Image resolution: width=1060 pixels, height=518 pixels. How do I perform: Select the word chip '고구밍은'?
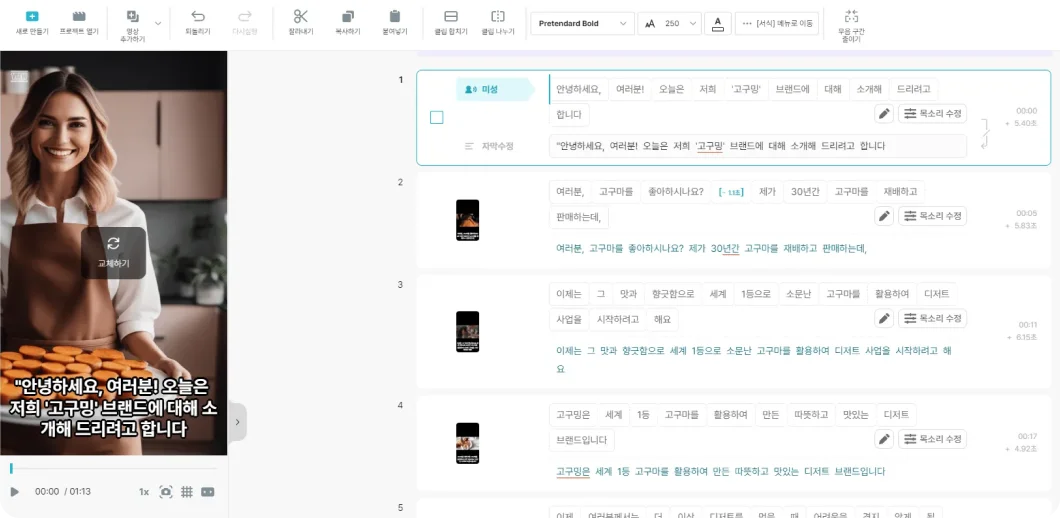pyautogui.click(x=573, y=415)
